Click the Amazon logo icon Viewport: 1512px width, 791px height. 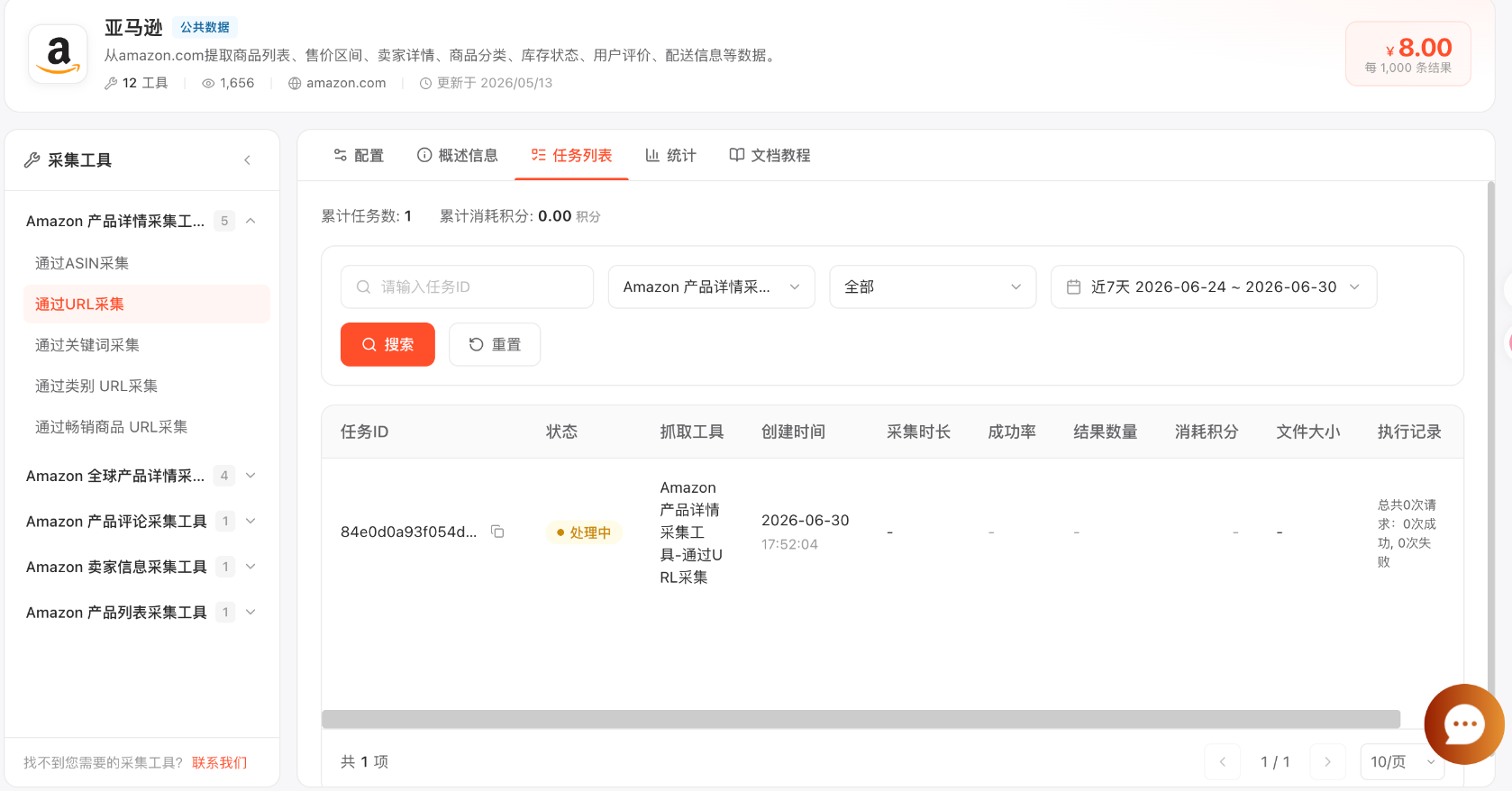[x=59, y=54]
